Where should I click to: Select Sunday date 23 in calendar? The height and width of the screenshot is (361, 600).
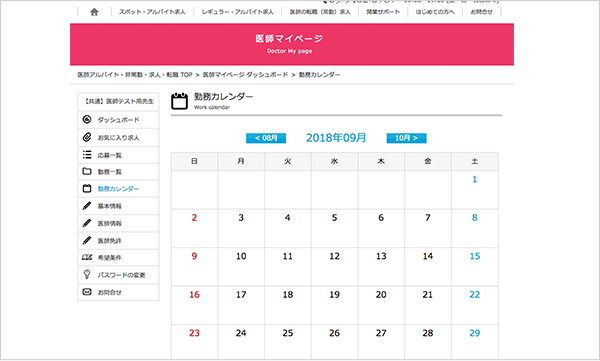coord(194,333)
